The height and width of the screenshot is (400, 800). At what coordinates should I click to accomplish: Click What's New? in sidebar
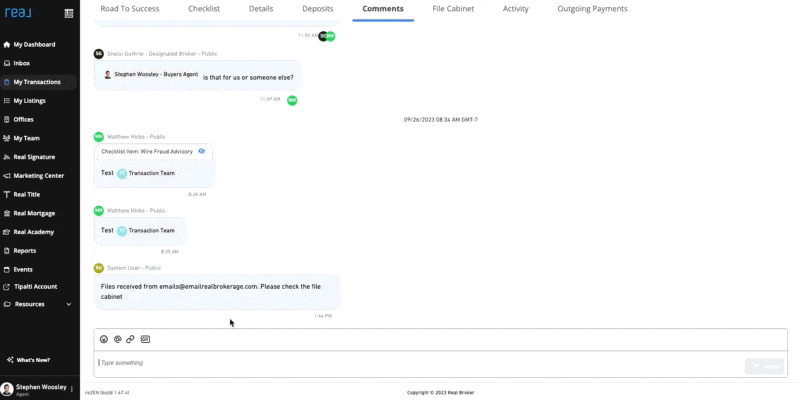coord(29,360)
